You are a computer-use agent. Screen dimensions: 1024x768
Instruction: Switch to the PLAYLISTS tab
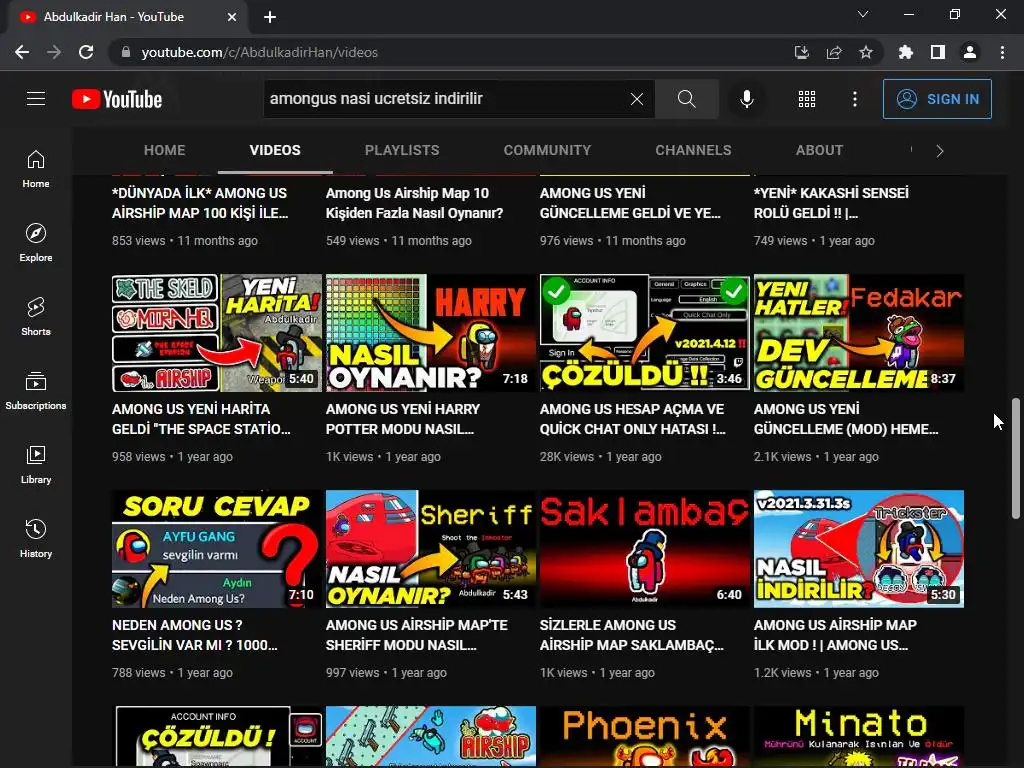coord(402,150)
